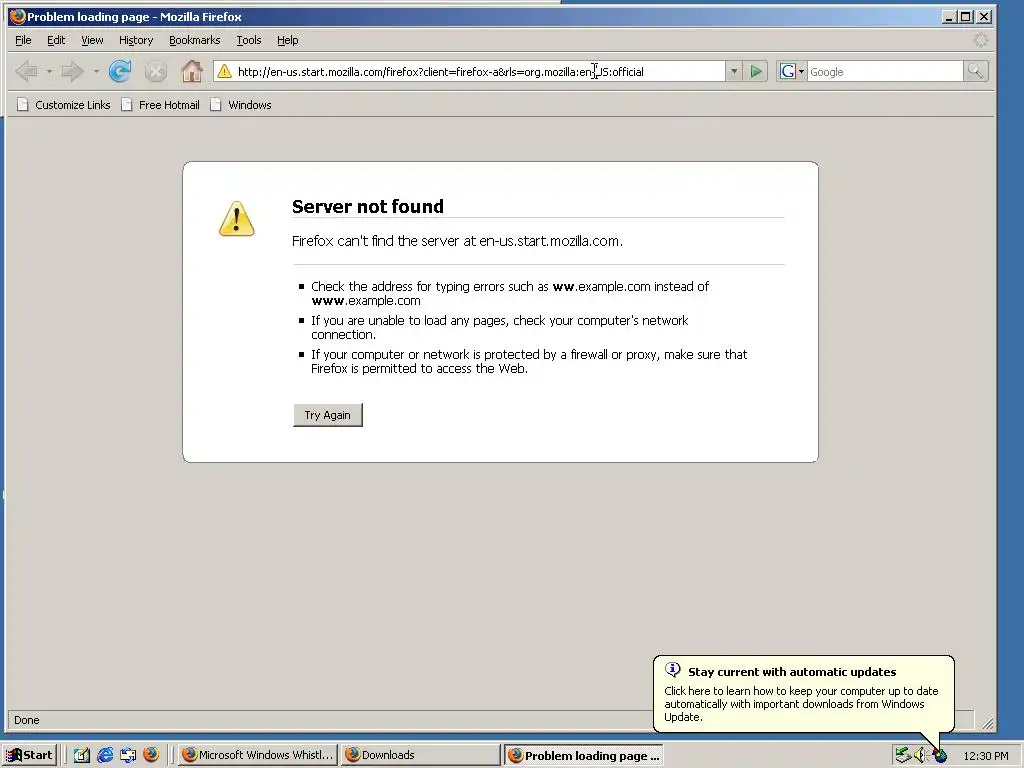Click the Firefox activity throbber icon

tap(980, 40)
